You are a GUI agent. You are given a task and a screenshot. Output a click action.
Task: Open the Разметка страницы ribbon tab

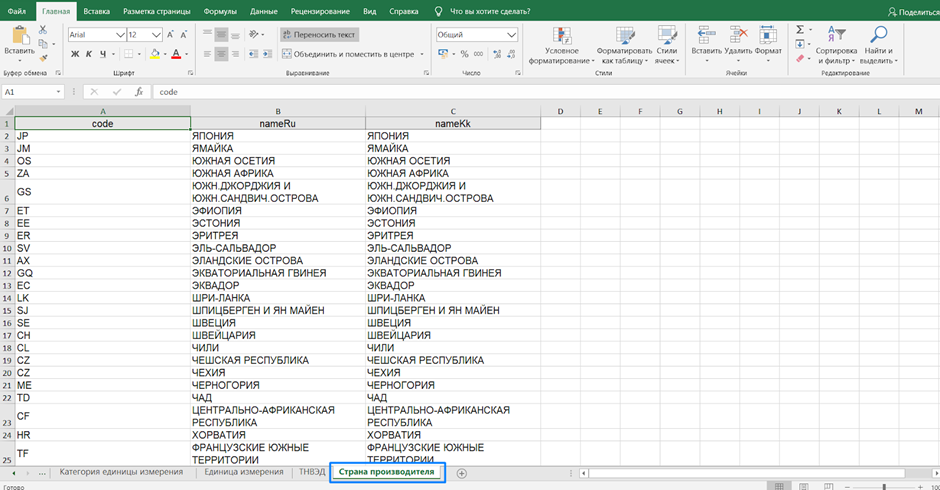point(157,11)
